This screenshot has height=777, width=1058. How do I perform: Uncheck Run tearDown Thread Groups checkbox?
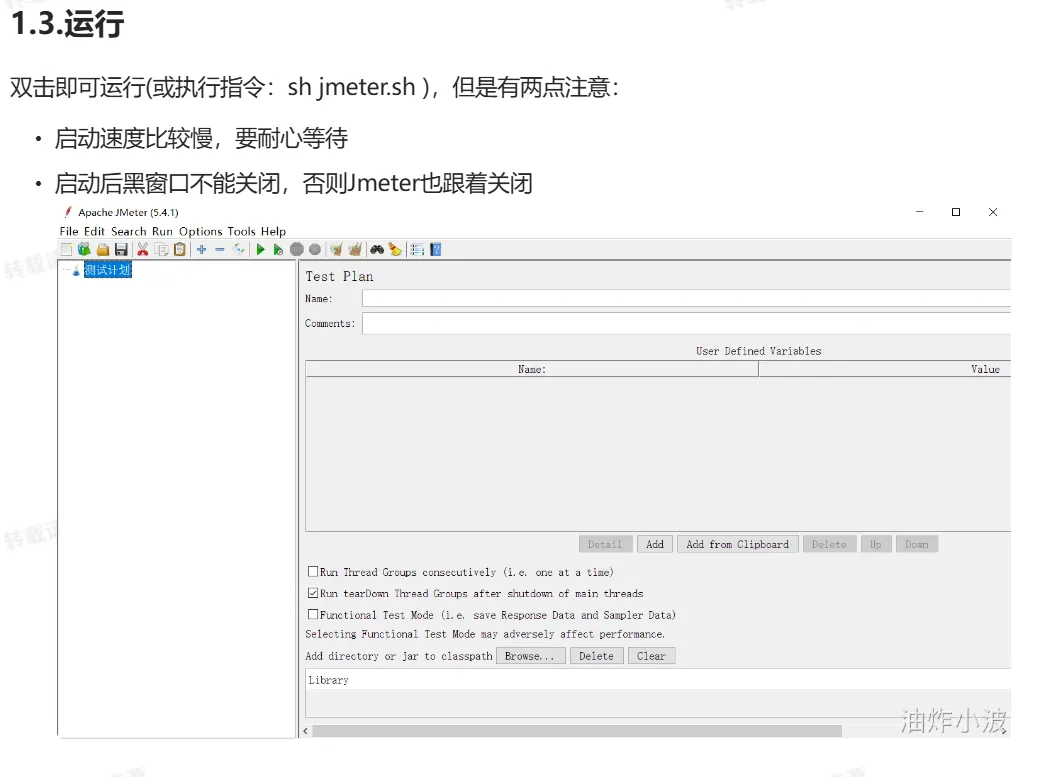(x=312, y=593)
